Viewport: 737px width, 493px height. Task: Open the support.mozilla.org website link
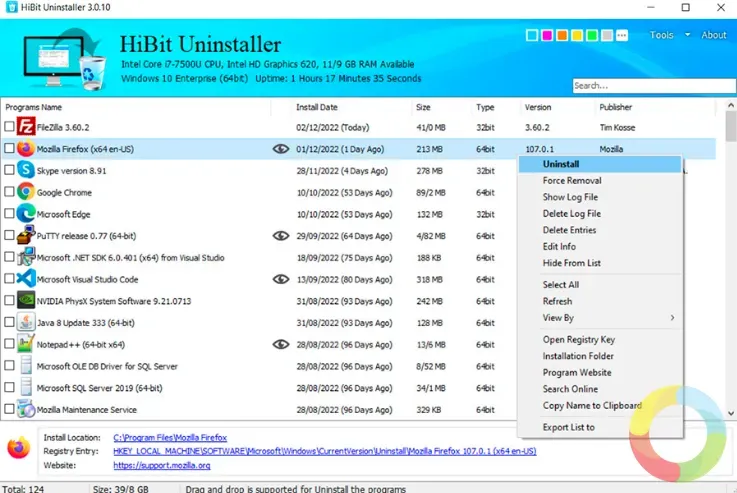coord(162,465)
